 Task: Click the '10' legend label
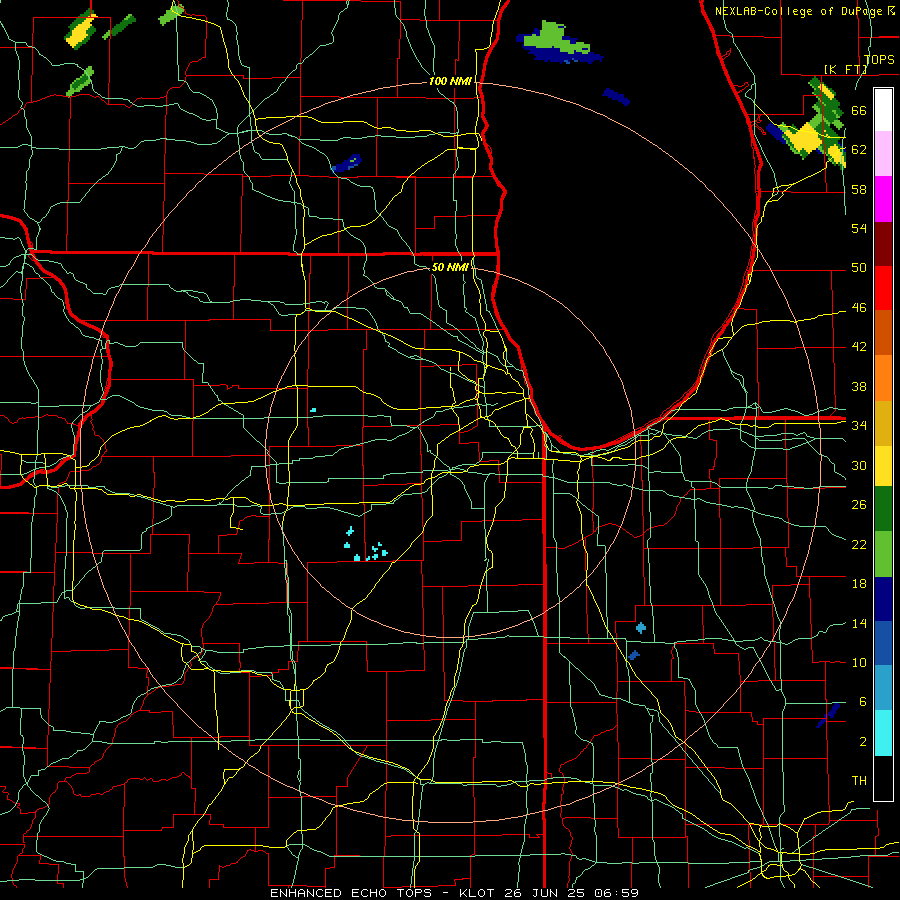(x=859, y=662)
